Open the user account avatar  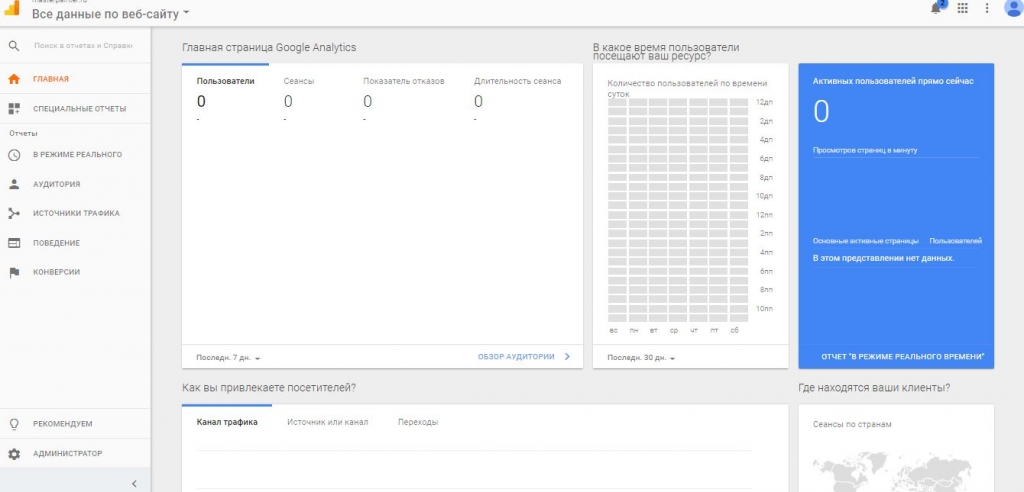coord(1014,8)
